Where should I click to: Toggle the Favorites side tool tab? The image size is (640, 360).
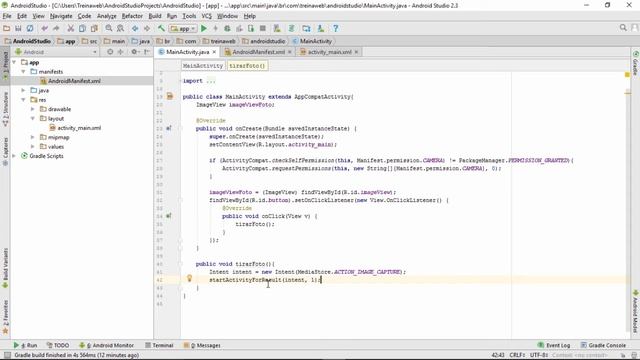point(5,317)
